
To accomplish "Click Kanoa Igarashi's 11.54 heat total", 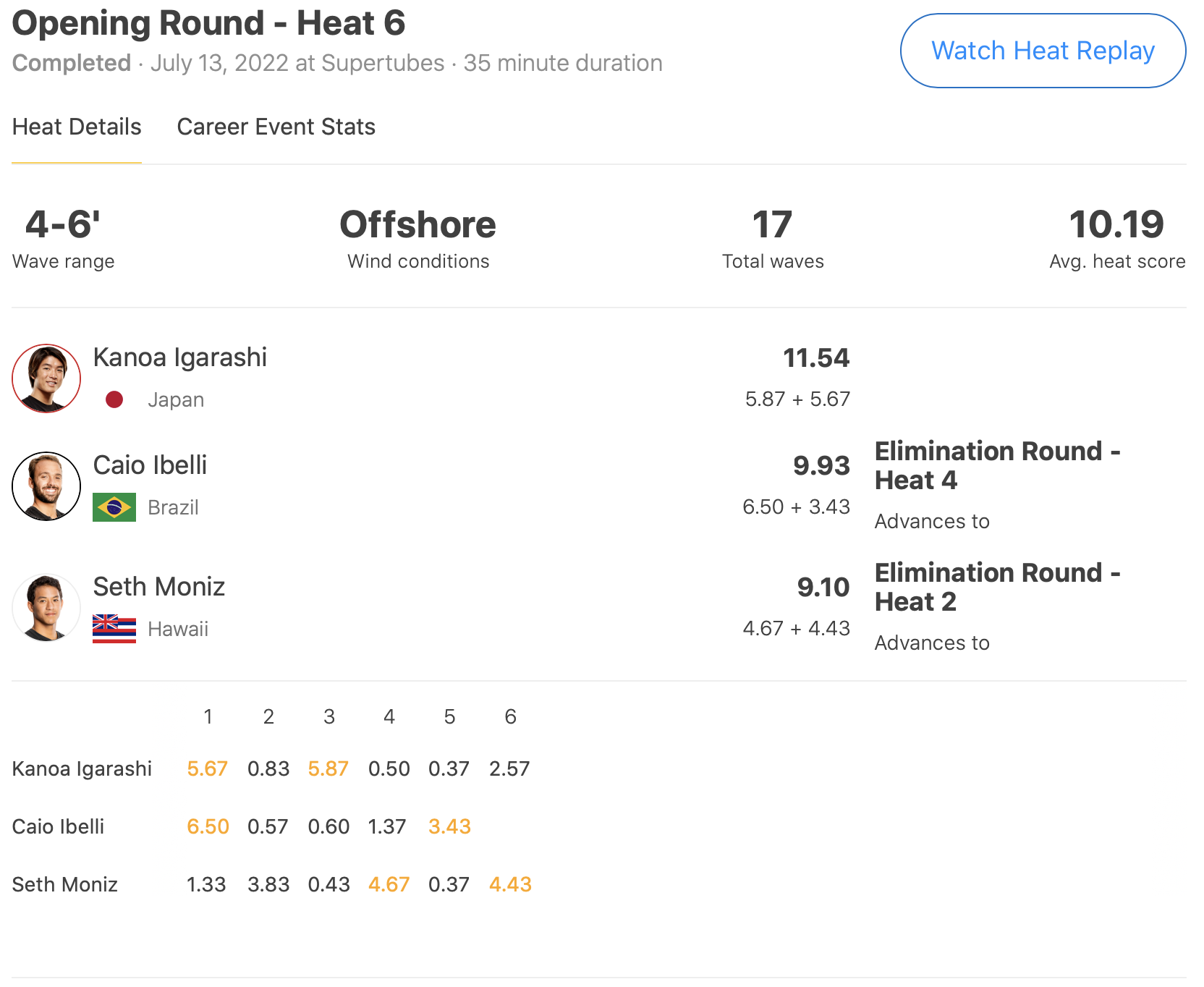I will tap(816, 358).
